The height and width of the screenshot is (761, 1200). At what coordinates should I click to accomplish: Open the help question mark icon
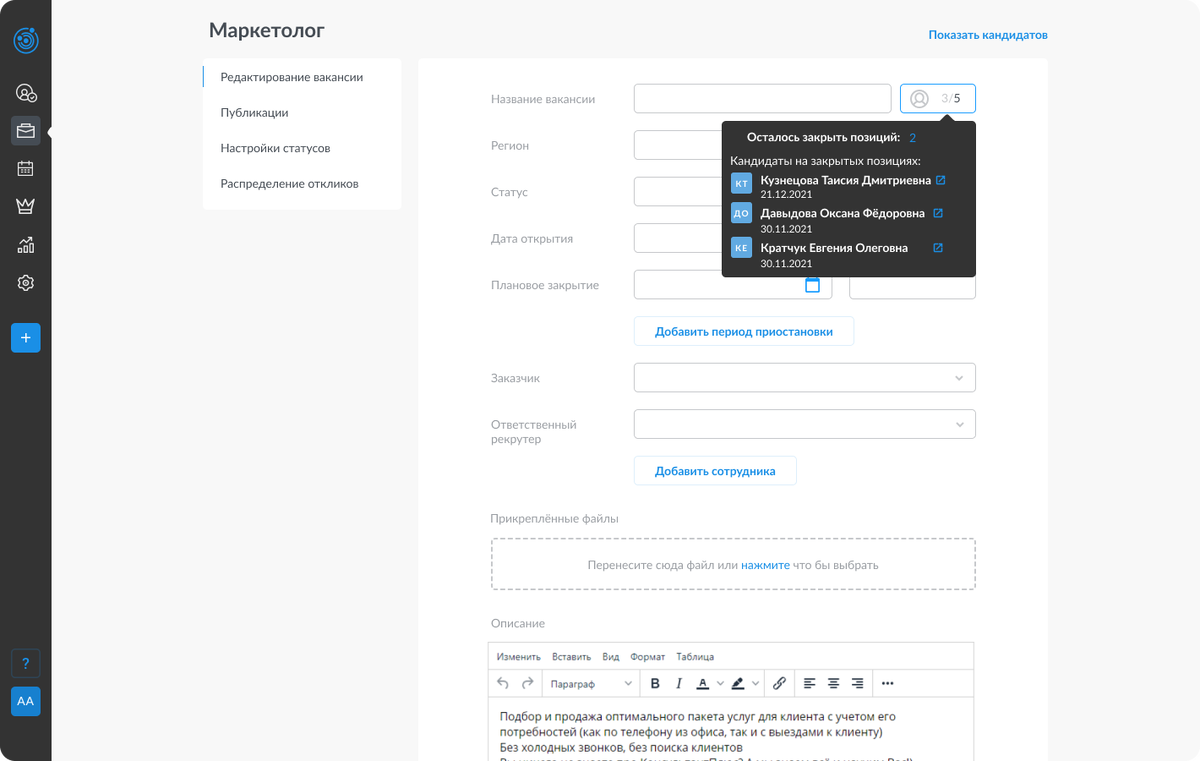[26, 663]
